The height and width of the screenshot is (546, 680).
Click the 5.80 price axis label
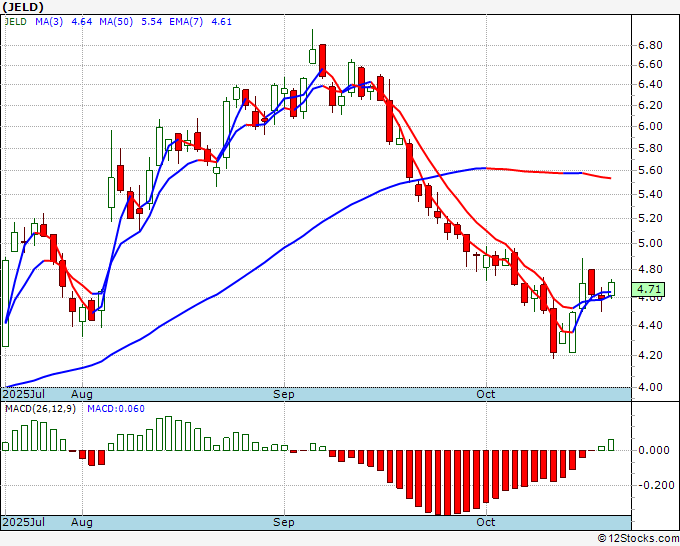(650, 148)
